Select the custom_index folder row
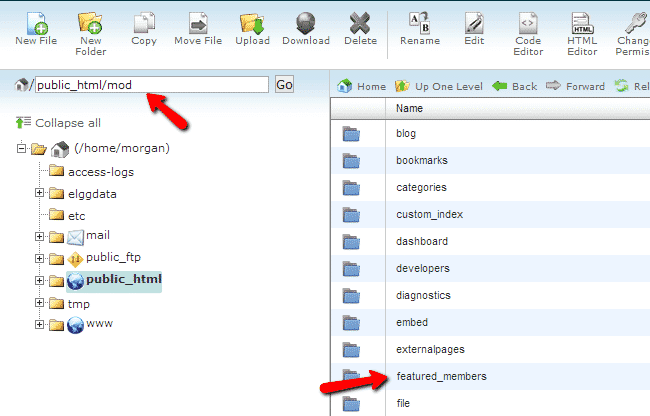 point(490,214)
